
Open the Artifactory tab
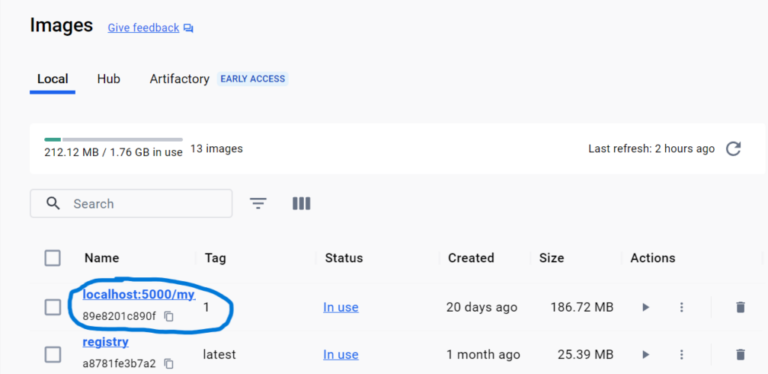coord(179,79)
